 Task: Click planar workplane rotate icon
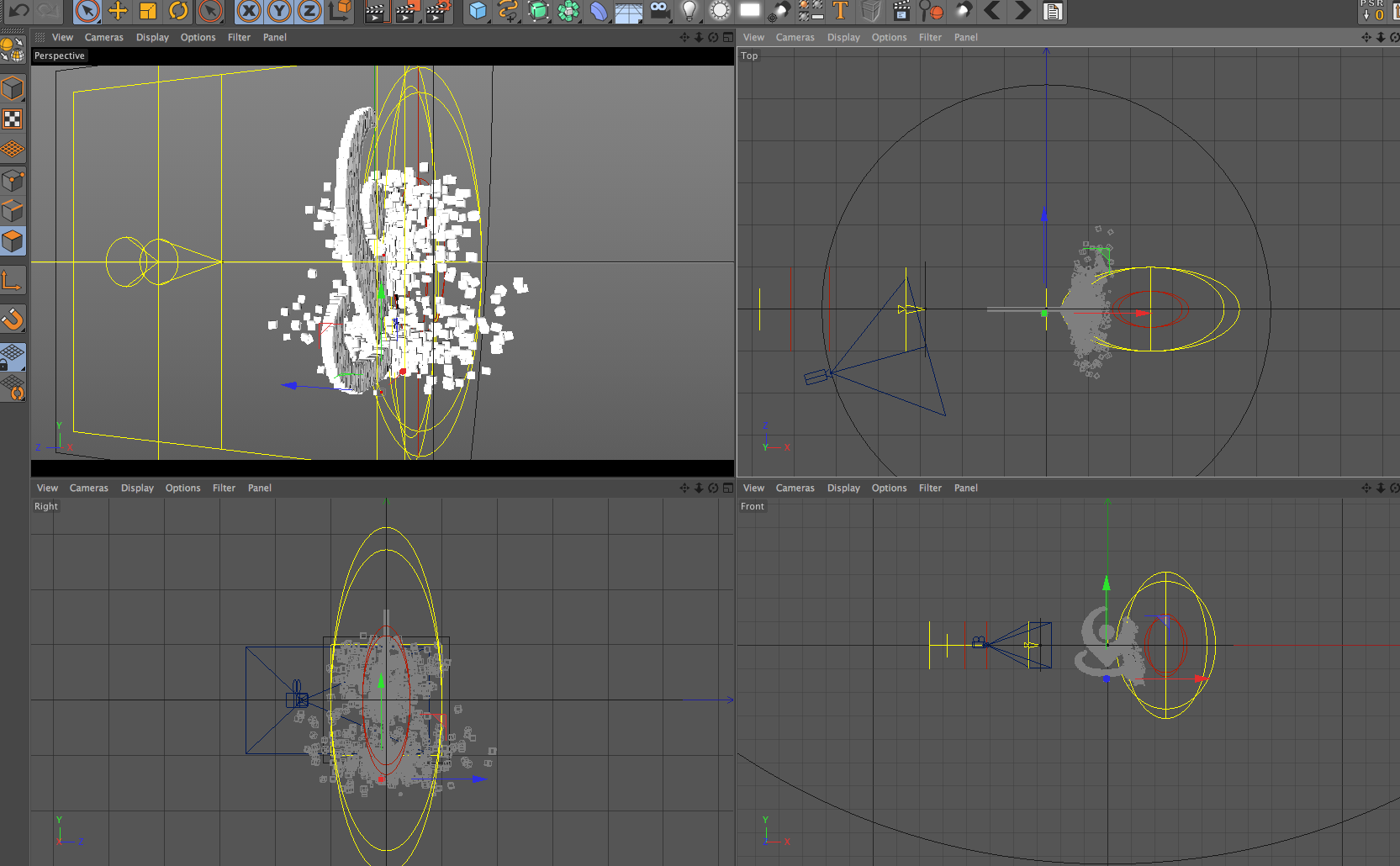point(13,388)
